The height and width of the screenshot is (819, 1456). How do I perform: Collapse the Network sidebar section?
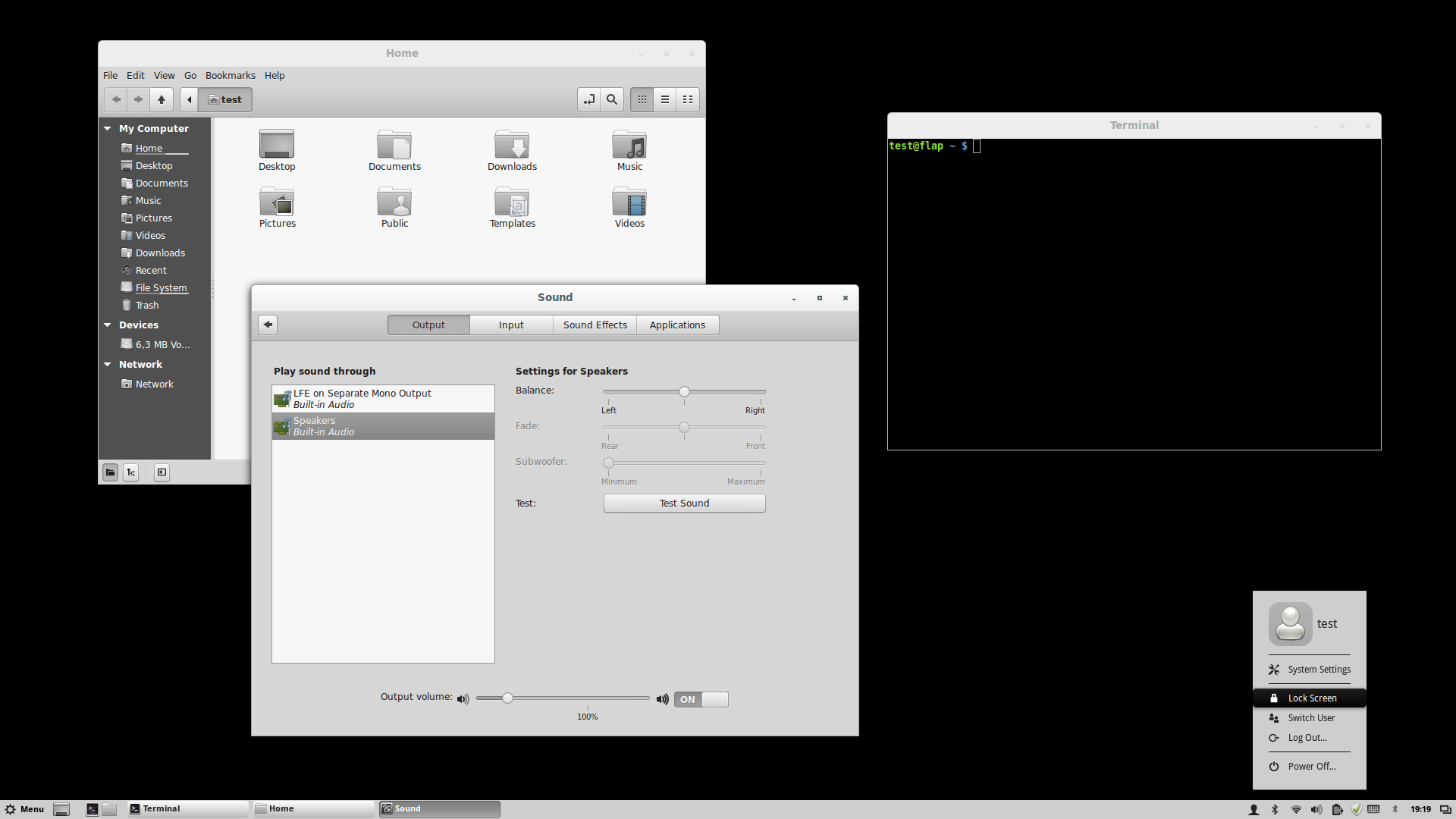click(108, 365)
